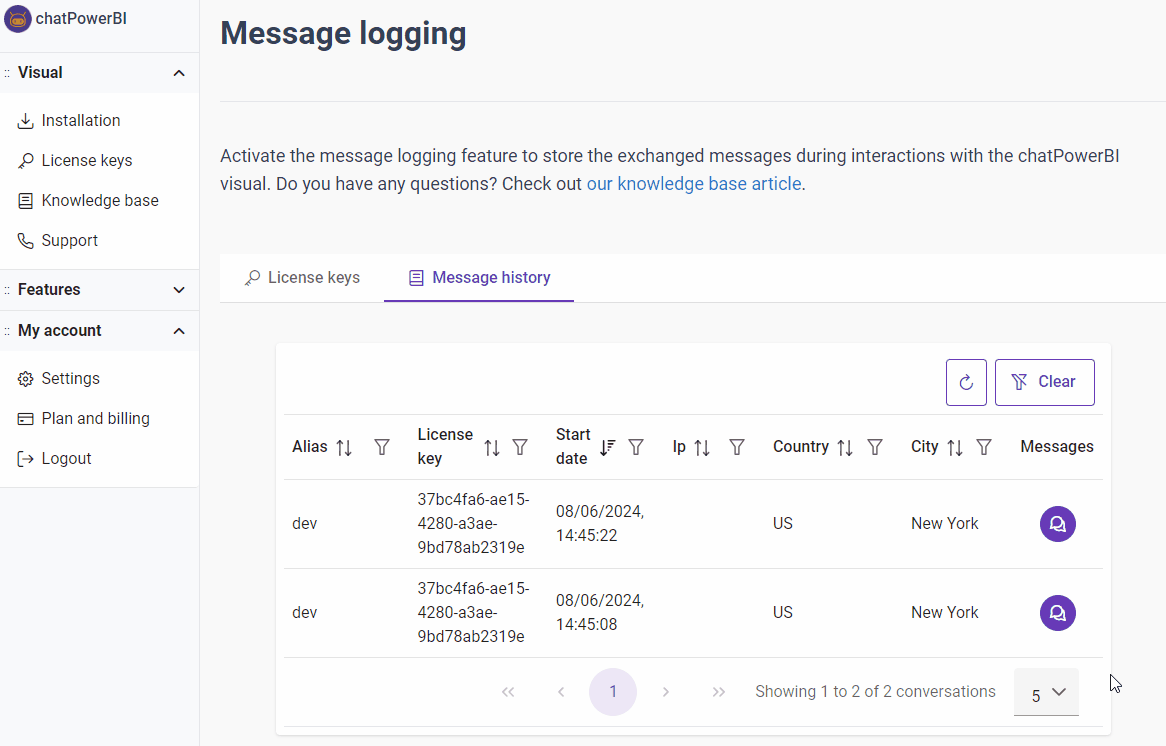Viewport: 1166px width, 746px height.
Task: Go to the first page
Action: pos(508,692)
